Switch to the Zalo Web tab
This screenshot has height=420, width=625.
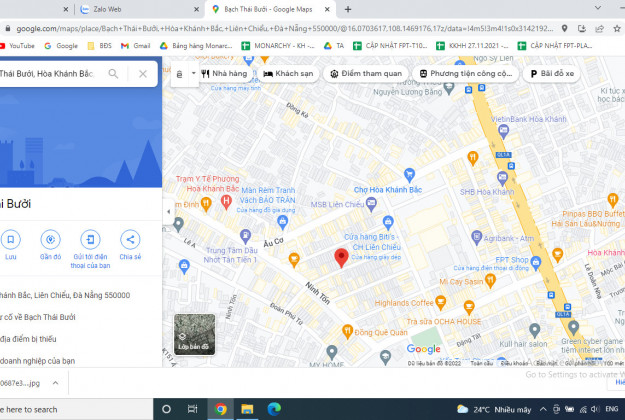pos(138,9)
